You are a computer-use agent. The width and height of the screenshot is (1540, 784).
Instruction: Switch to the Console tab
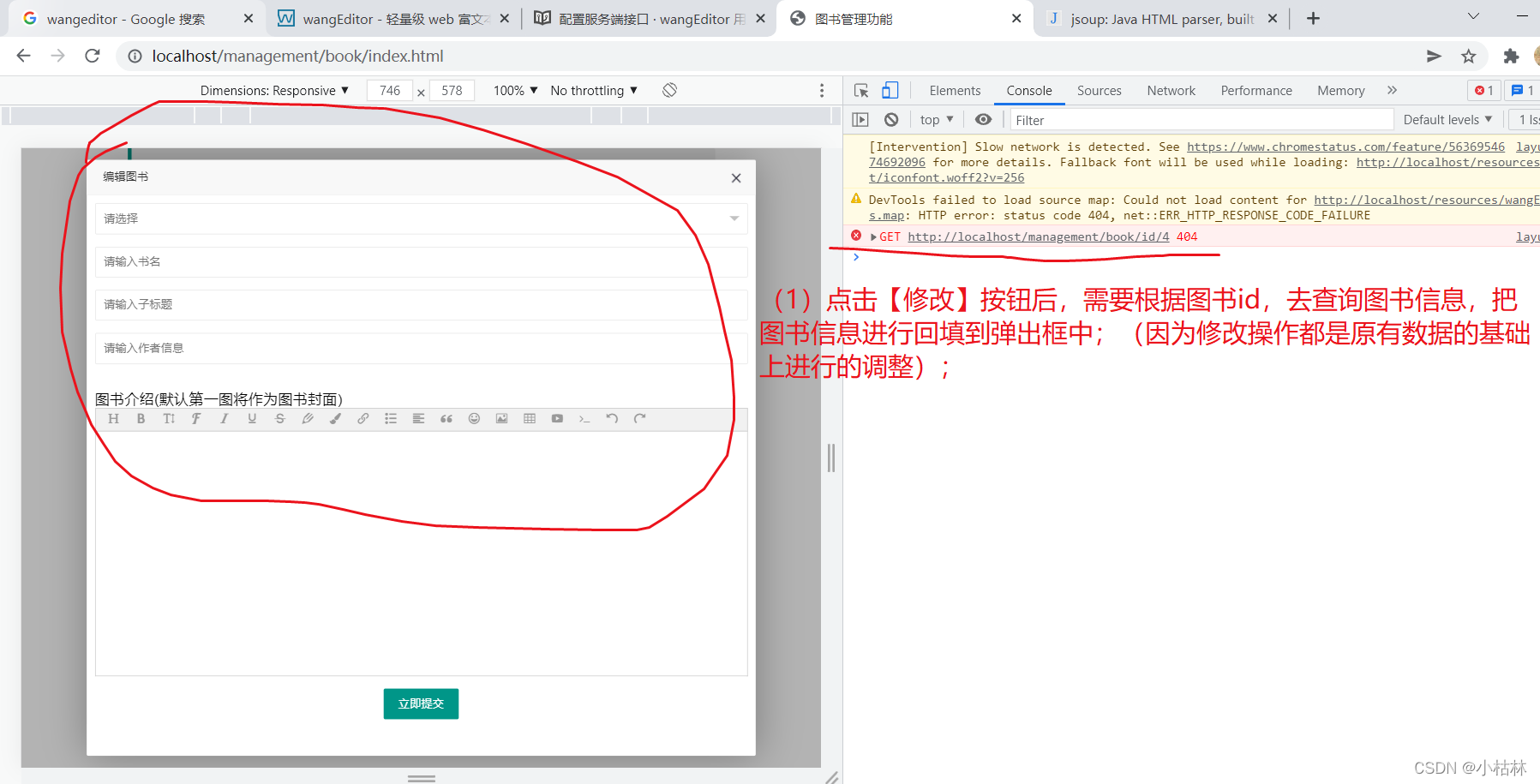point(1029,91)
